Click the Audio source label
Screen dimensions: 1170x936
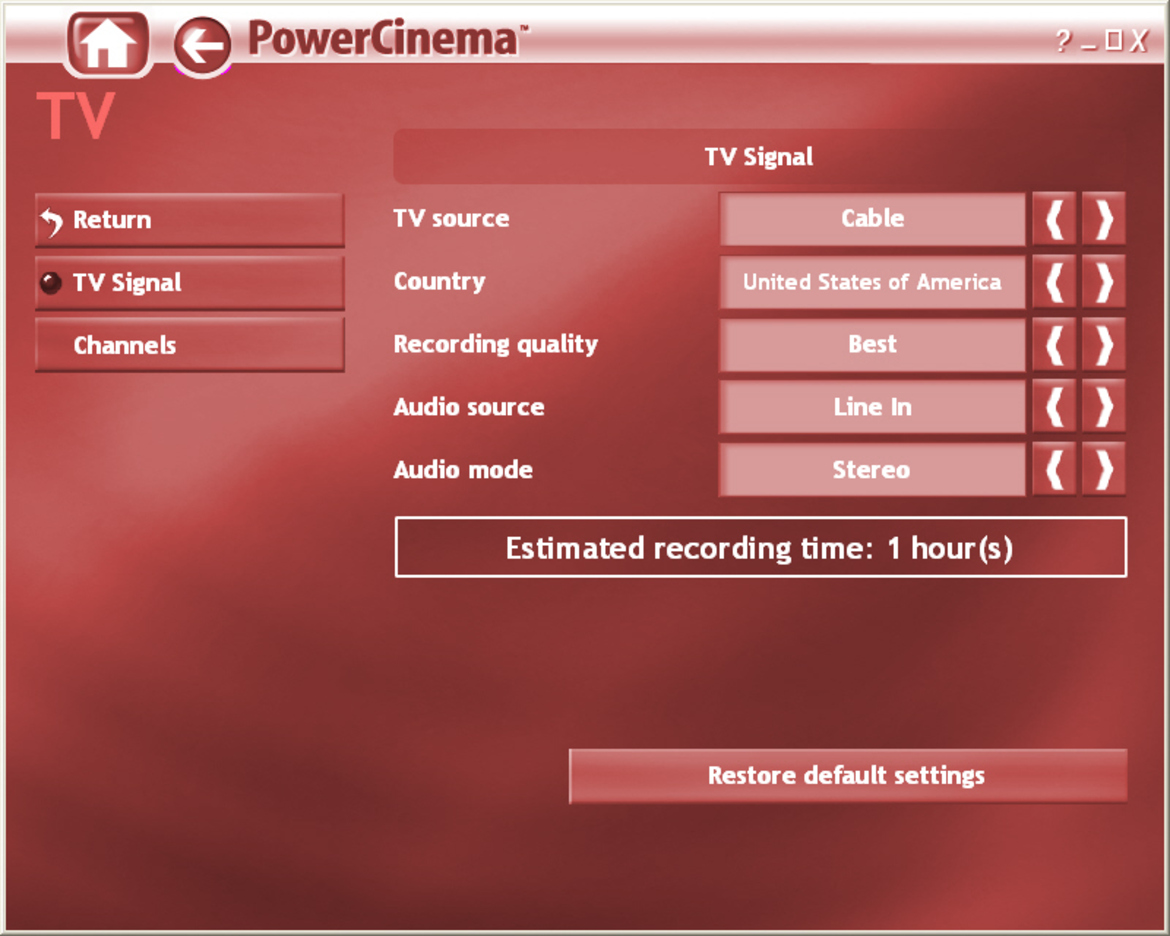(x=469, y=407)
